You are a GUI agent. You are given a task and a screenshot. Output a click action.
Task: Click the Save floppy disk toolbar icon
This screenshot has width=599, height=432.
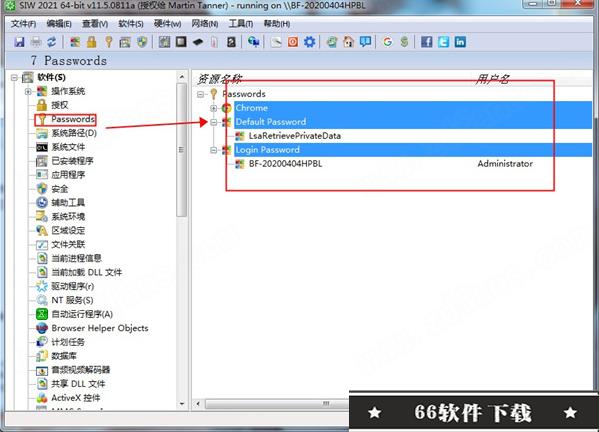[x=19, y=42]
